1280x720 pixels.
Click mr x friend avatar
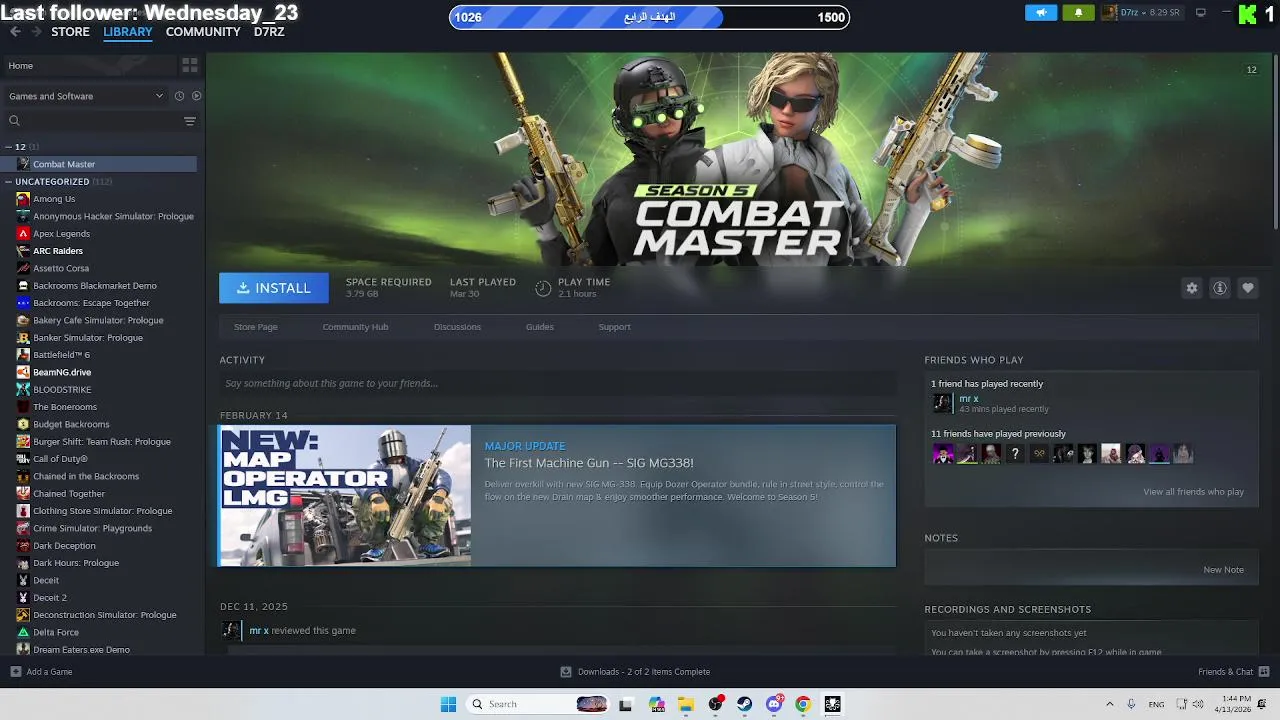click(x=942, y=403)
